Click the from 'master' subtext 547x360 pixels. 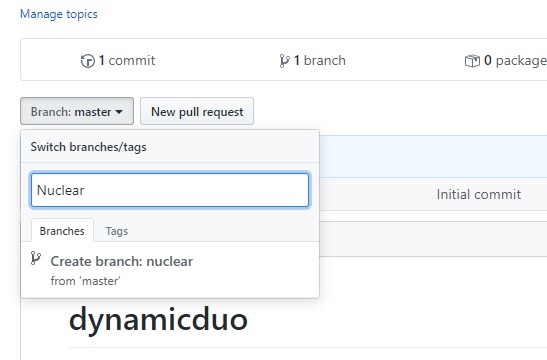[x=85, y=281]
